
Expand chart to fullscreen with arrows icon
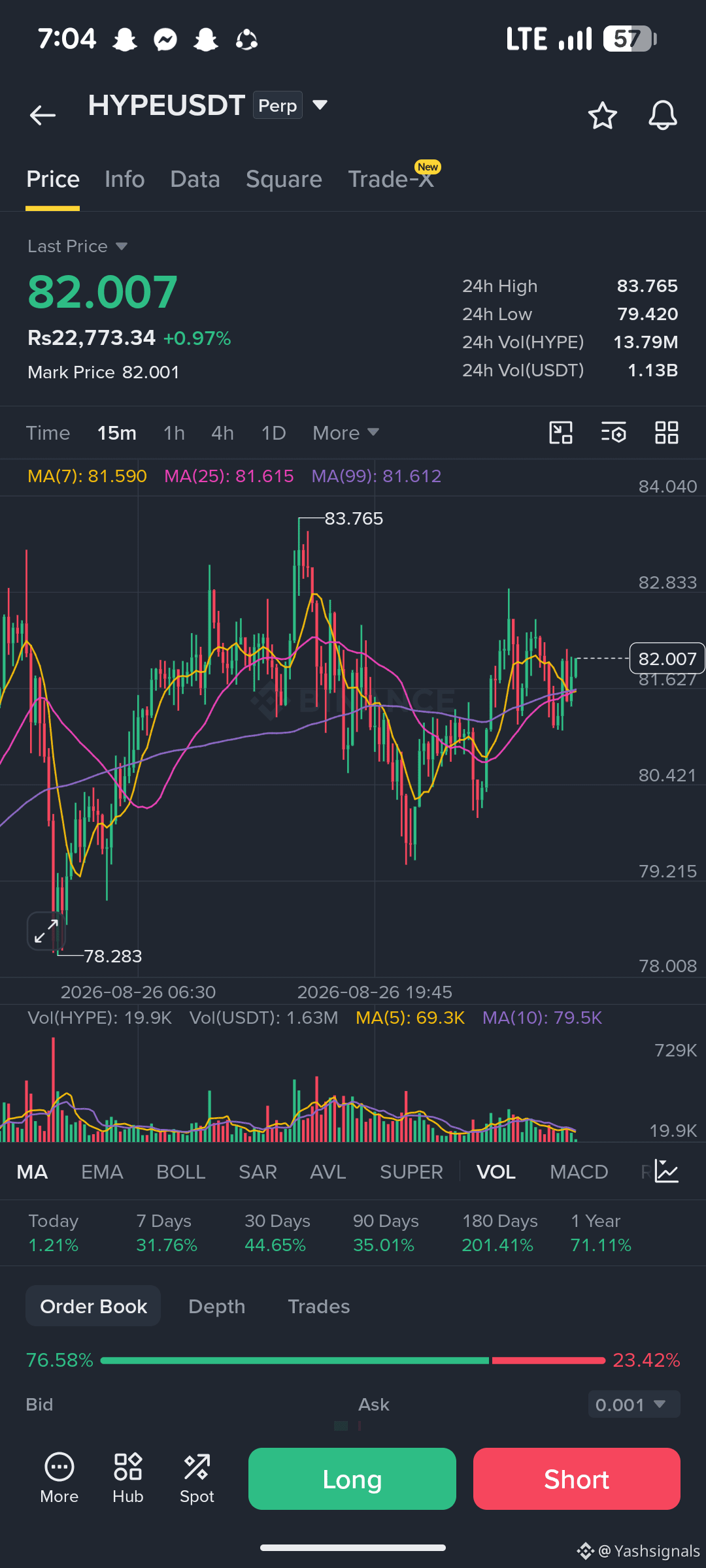46,930
